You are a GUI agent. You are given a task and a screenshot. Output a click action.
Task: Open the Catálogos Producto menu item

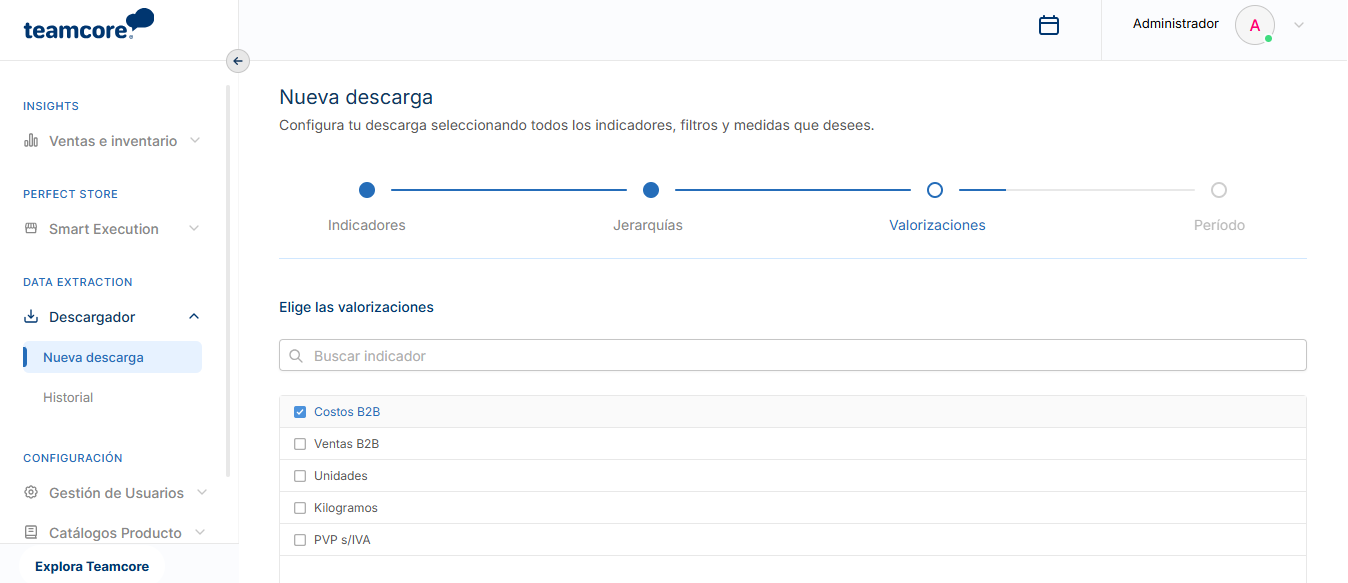coord(115,533)
